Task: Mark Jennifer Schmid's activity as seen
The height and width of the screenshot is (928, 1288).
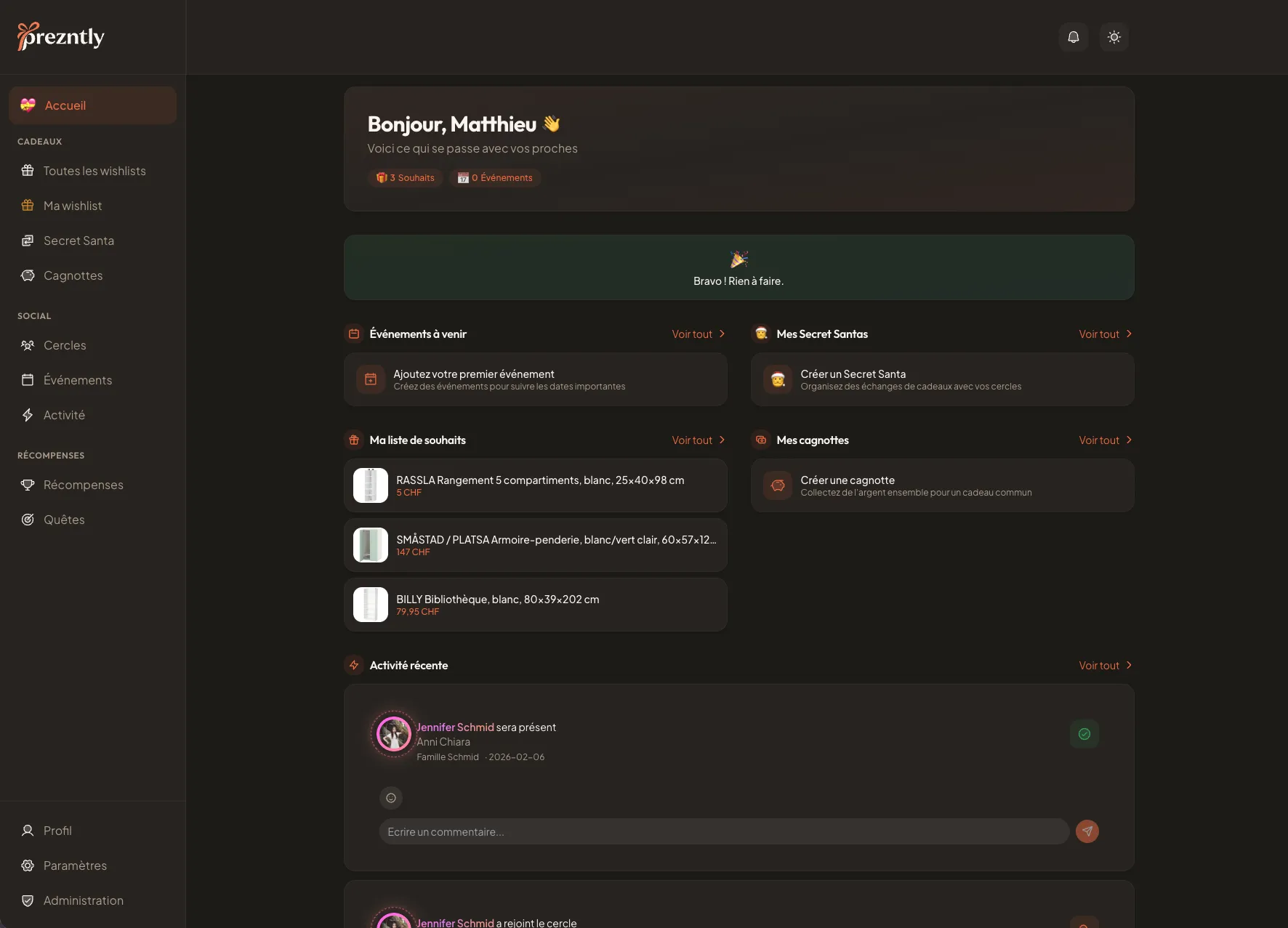Action: (x=1084, y=734)
